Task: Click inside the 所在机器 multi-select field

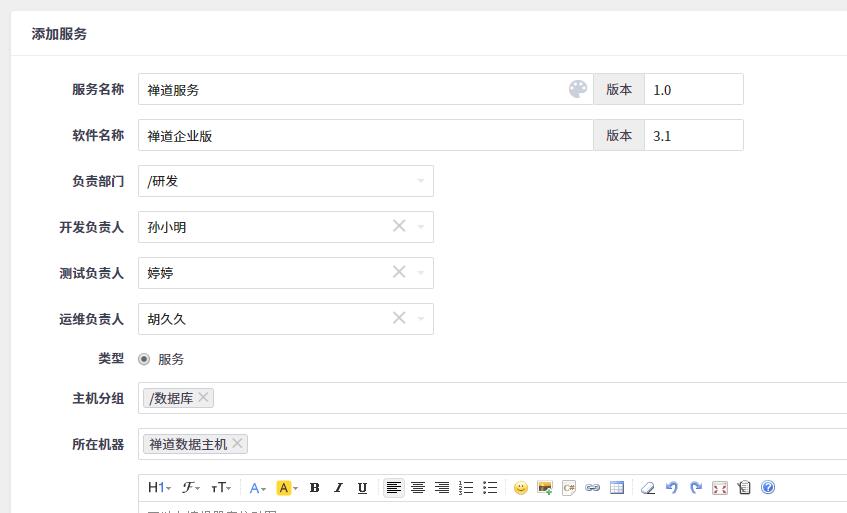Action: click(493, 444)
